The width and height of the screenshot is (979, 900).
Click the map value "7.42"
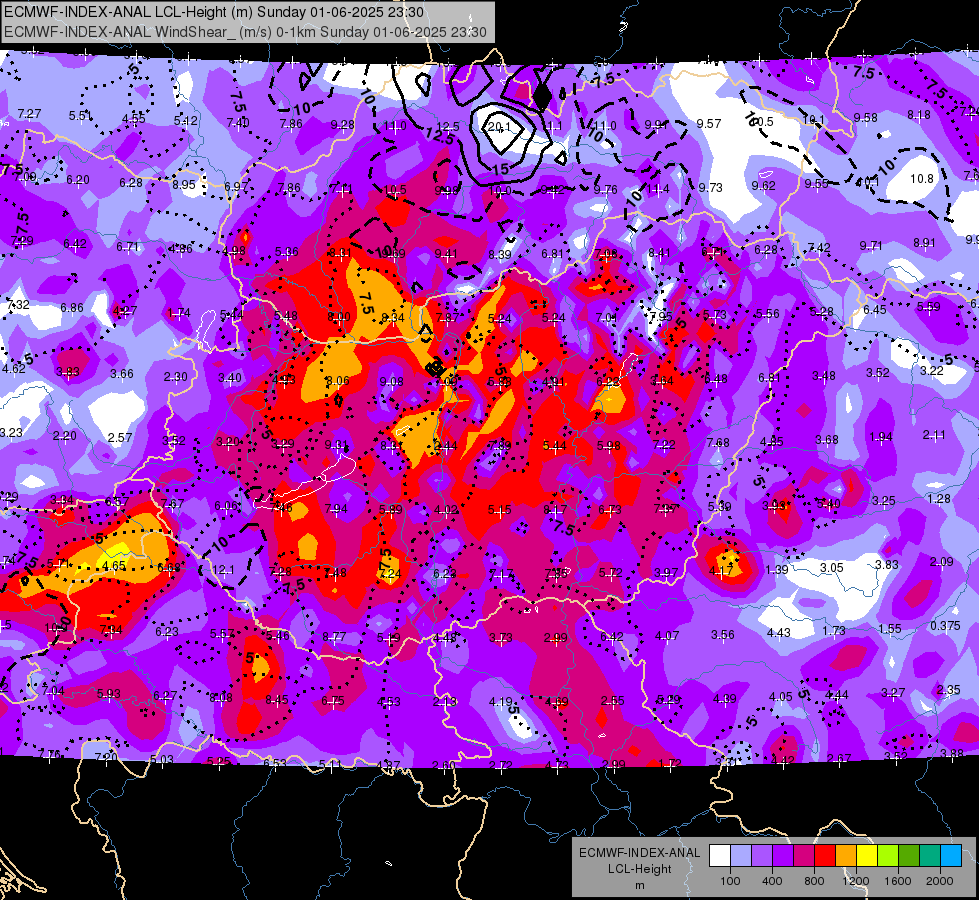819,247
